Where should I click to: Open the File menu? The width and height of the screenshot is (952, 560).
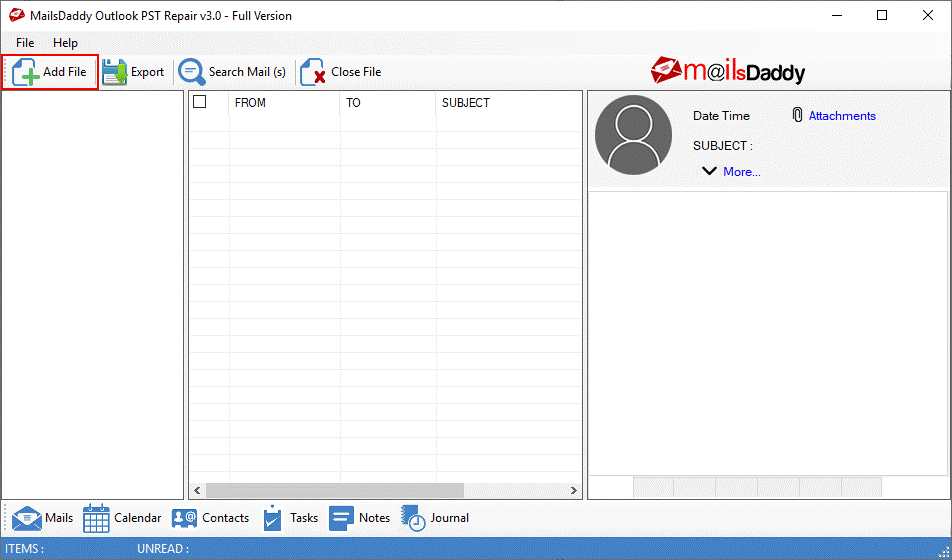(x=25, y=43)
